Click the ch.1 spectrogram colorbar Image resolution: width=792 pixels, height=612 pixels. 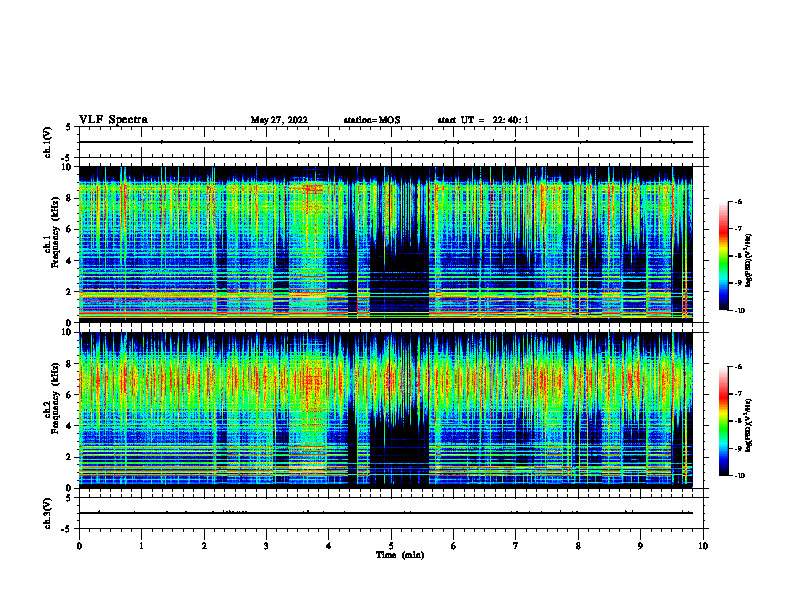tap(723, 256)
